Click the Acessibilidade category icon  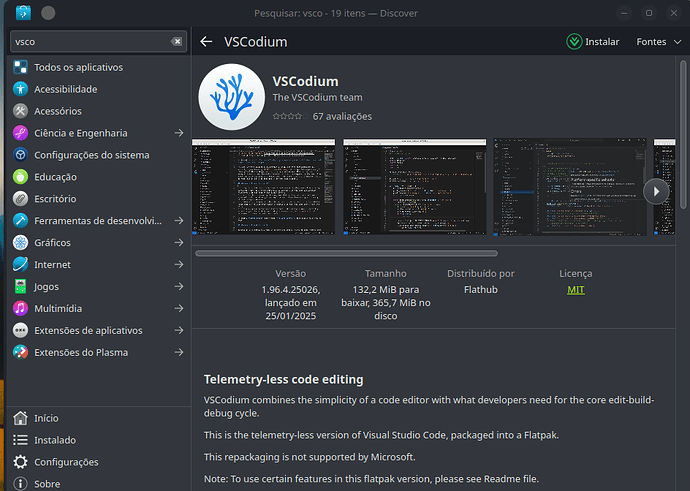pos(20,89)
